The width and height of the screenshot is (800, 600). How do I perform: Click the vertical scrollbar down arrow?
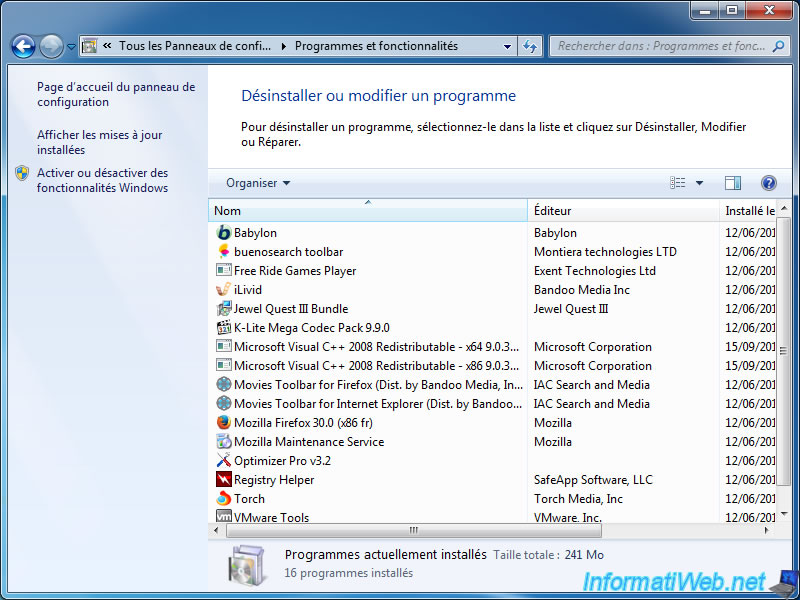784,514
